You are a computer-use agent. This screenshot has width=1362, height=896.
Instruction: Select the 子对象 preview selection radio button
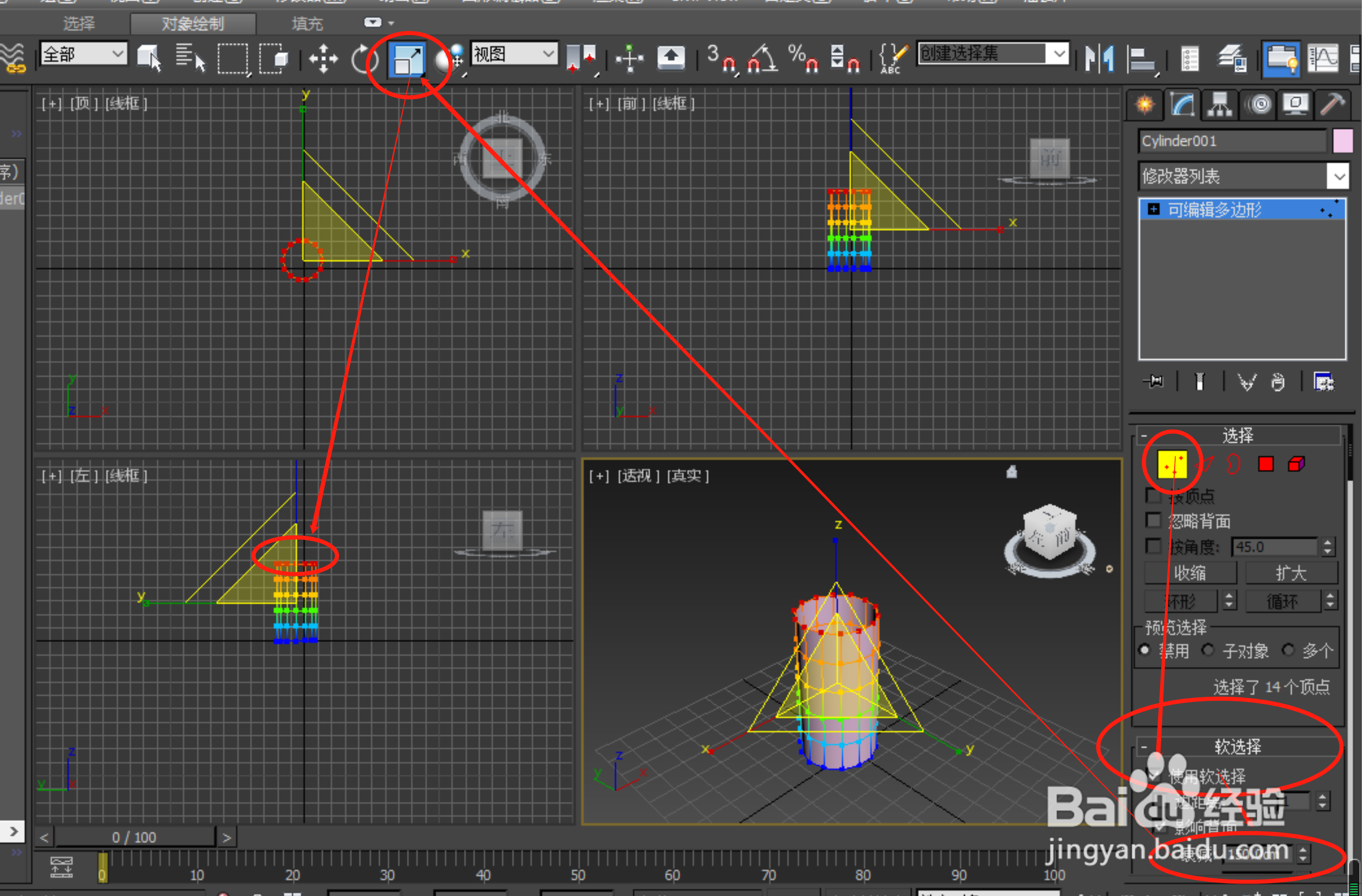(x=1208, y=651)
